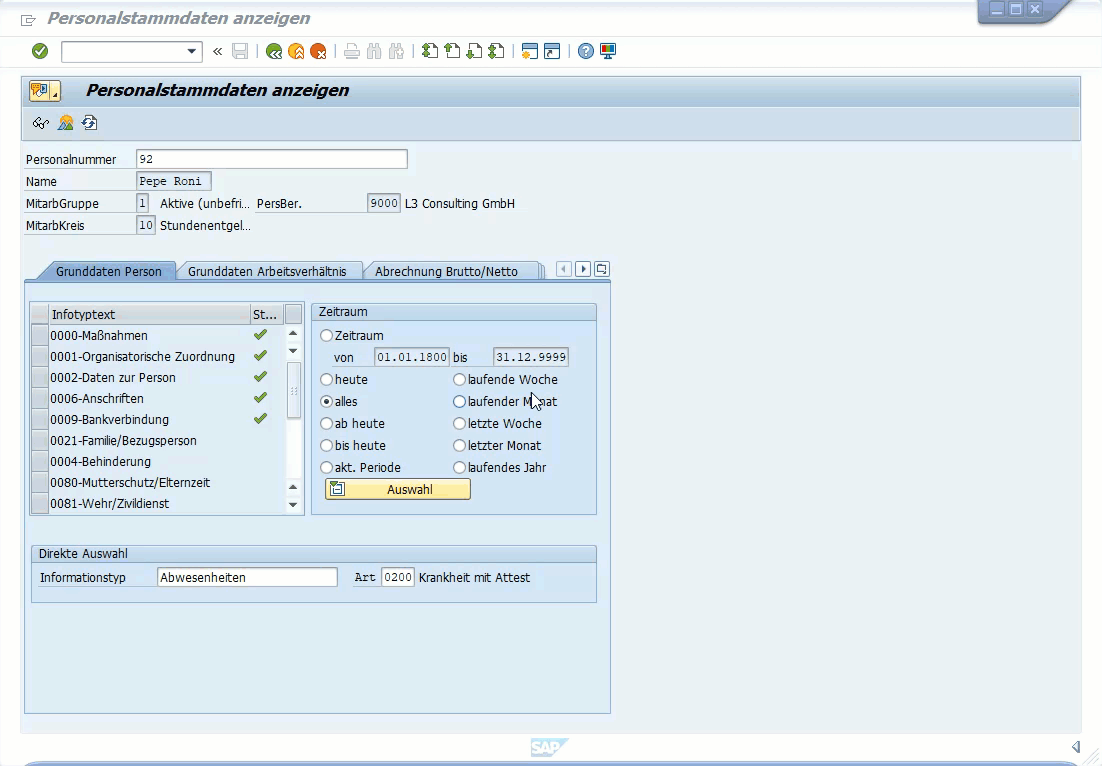Open the Abrechnung Brutto/Netto tab
This screenshot has height=766, width=1102.
[x=446, y=271]
